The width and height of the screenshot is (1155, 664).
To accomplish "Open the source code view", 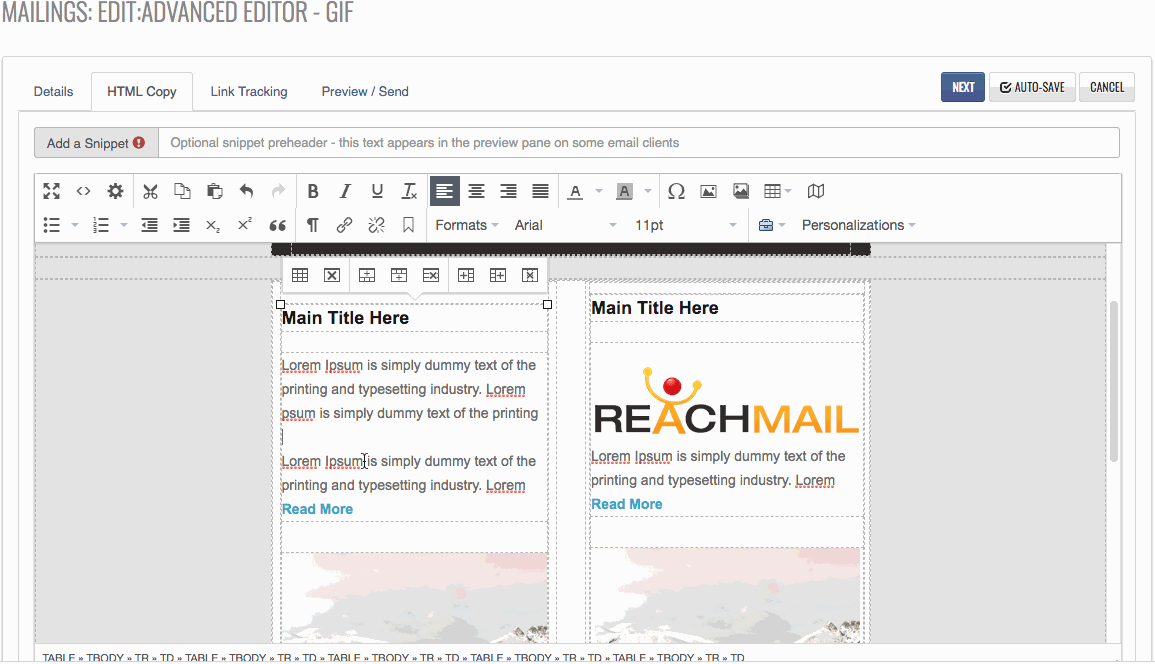I will coord(84,191).
